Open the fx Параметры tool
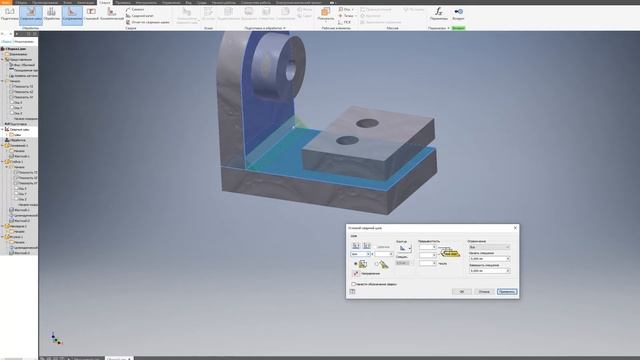The image size is (640, 360). [439, 14]
